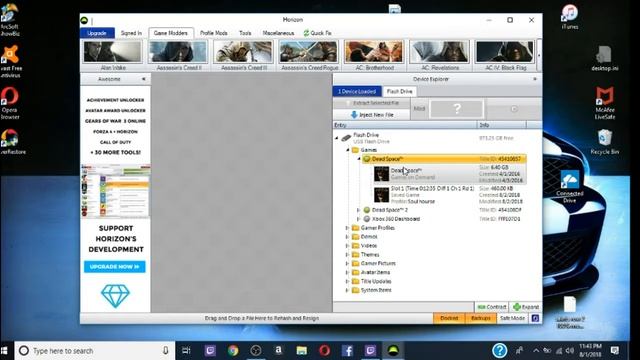Select the Avatar Items folder icon
The image size is (640, 360).
pos(356,272)
